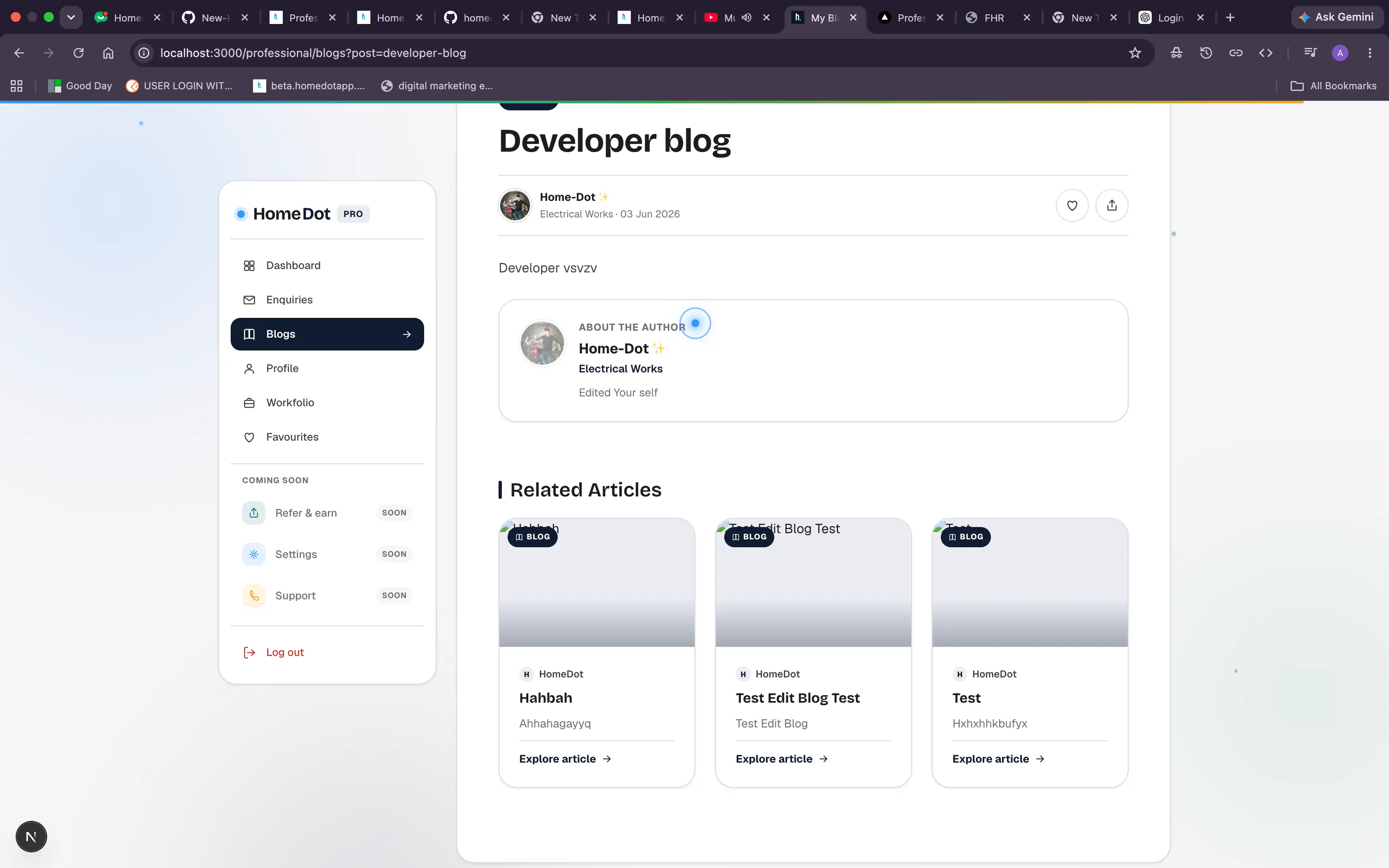Viewport: 1389px width, 868px height.
Task: Open Dashboard in the sidebar
Action: coord(327,265)
